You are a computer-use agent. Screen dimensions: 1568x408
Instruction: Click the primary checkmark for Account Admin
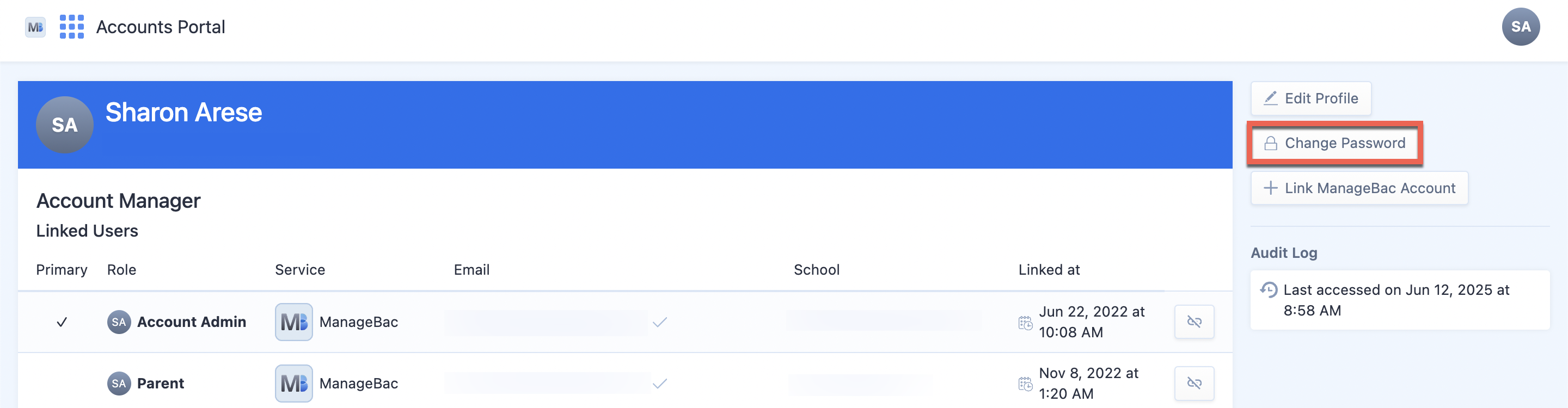coord(62,322)
